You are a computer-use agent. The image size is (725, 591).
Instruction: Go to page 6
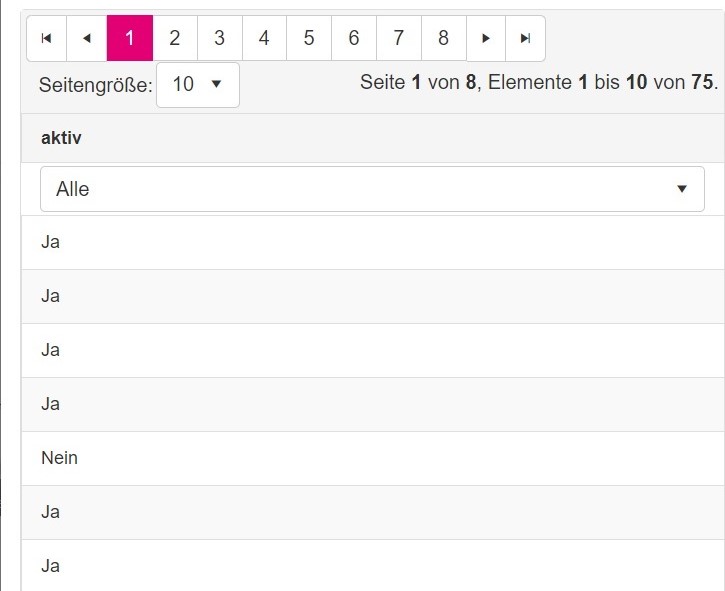354,38
